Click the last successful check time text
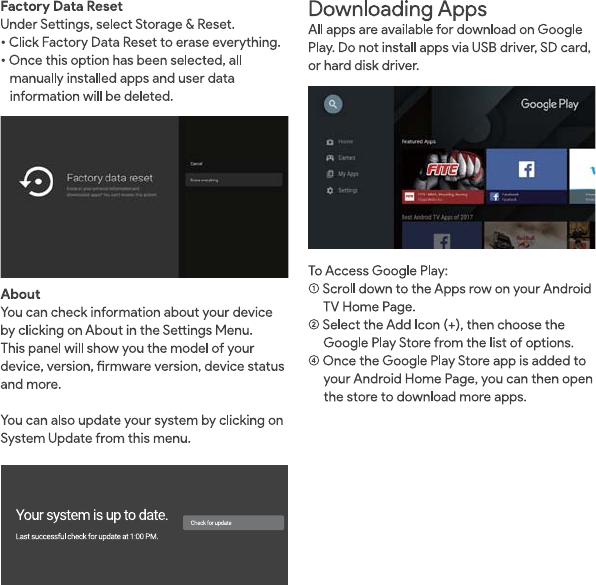This screenshot has height=585, width=596. (87, 536)
